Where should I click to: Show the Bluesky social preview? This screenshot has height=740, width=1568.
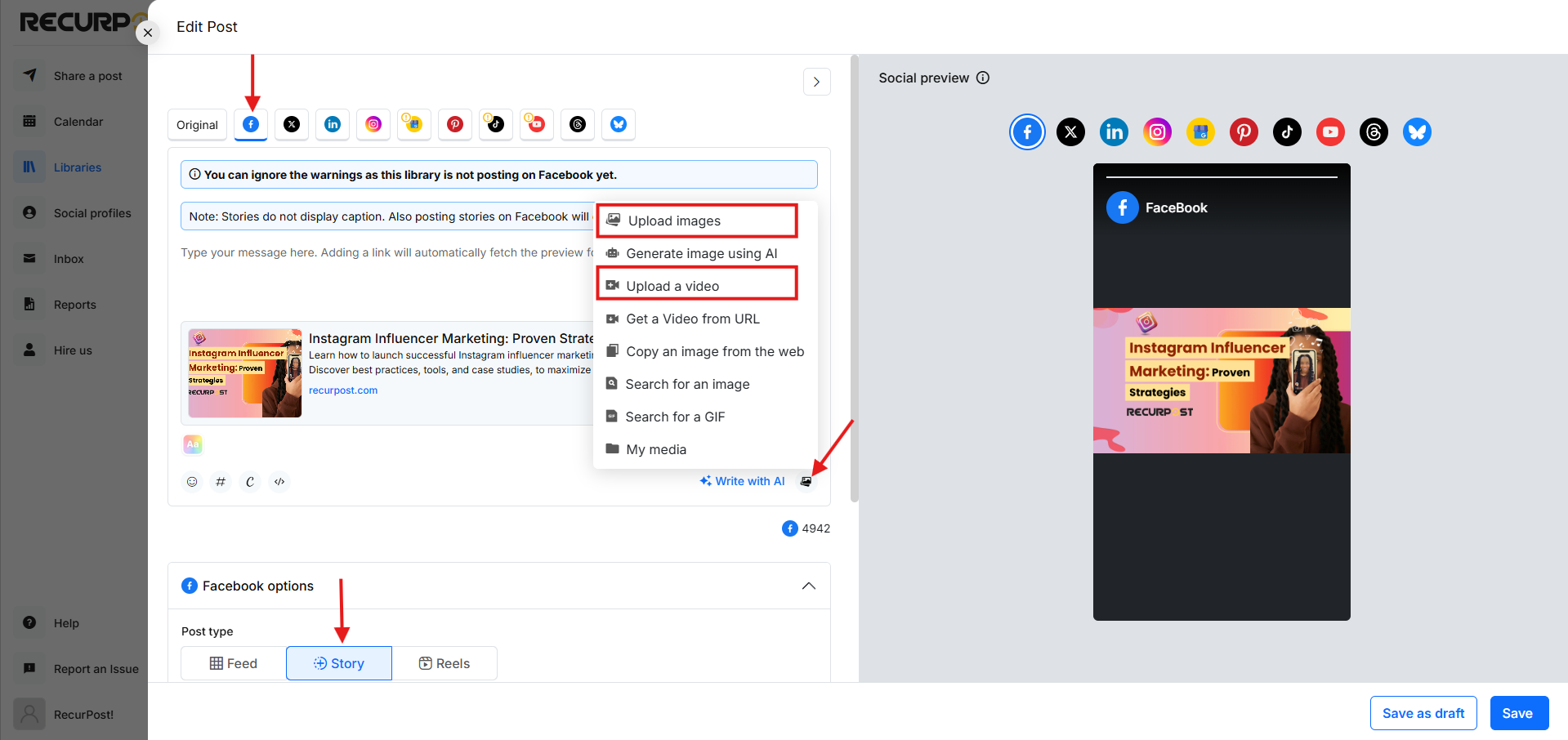pyautogui.click(x=1417, y=132)
